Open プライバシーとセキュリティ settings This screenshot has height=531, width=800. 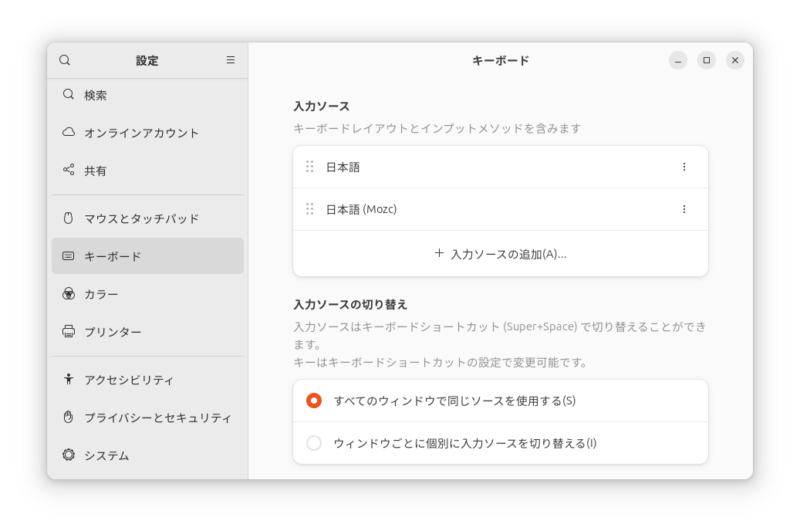click(147, 417)
